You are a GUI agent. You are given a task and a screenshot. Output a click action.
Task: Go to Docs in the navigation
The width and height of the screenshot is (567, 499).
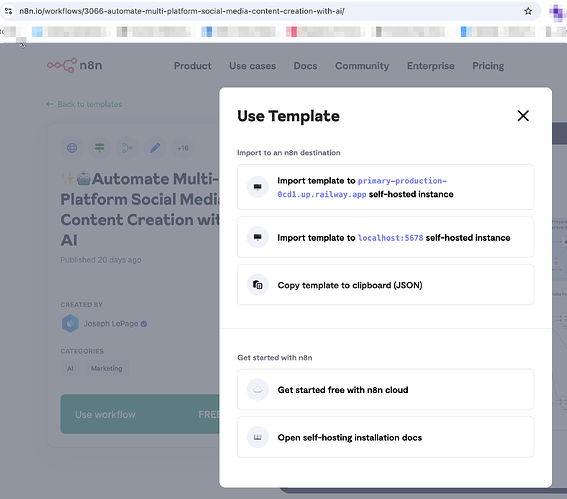point(305,66)
